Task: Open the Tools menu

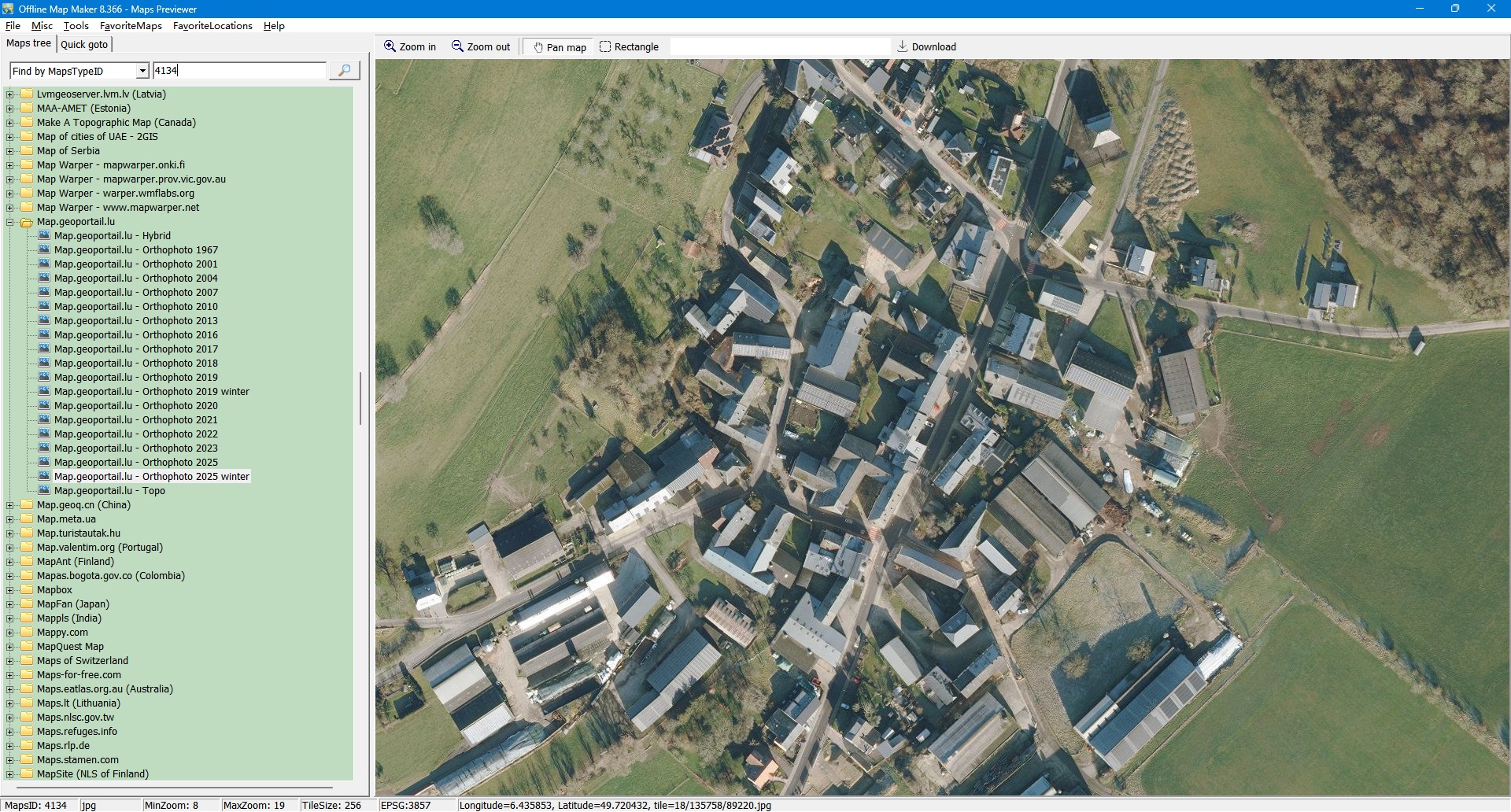Action: [76, 26]
